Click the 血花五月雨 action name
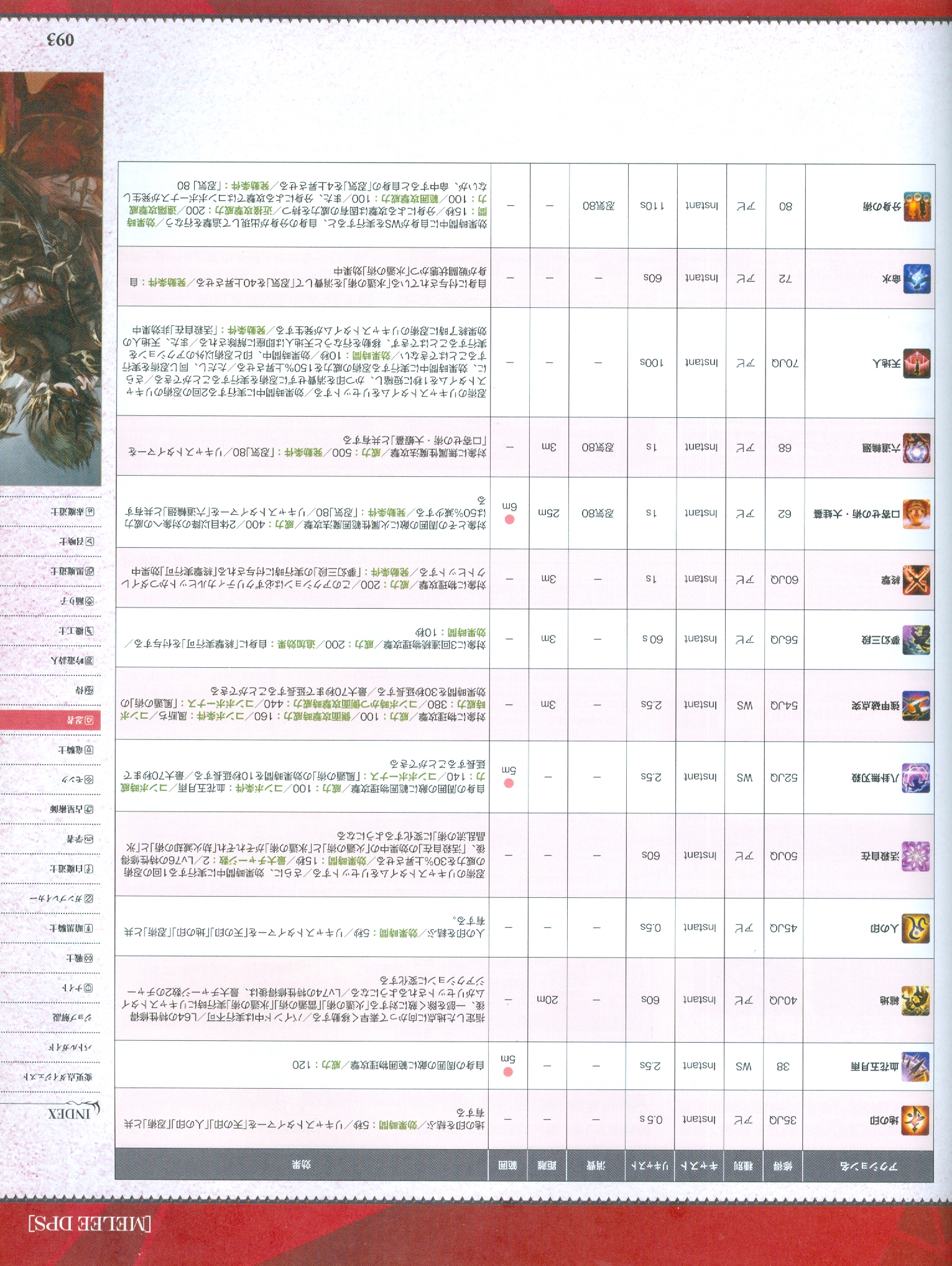 point(875,1066)
